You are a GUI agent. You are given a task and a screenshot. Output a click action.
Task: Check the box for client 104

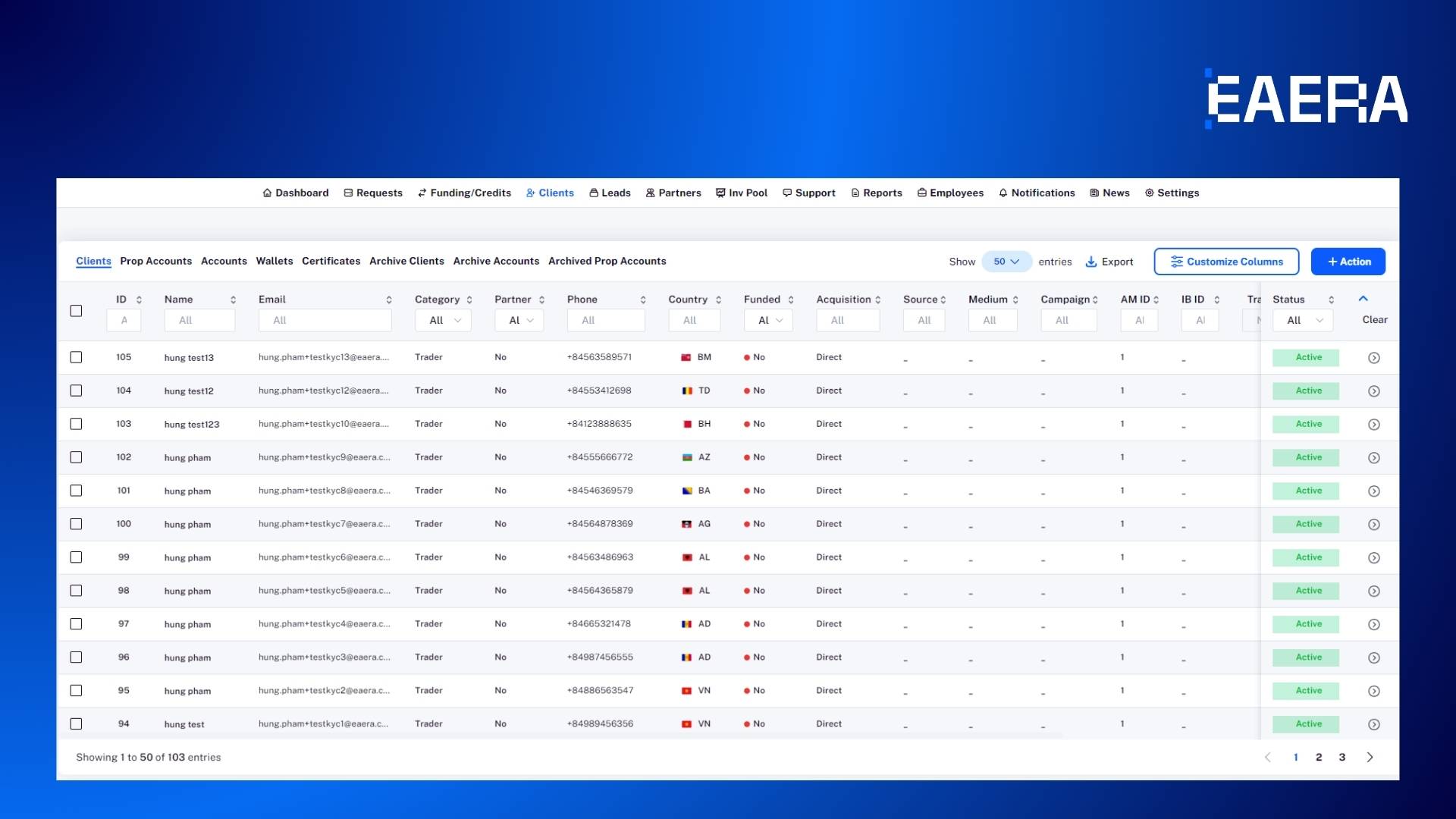point(76,391)
